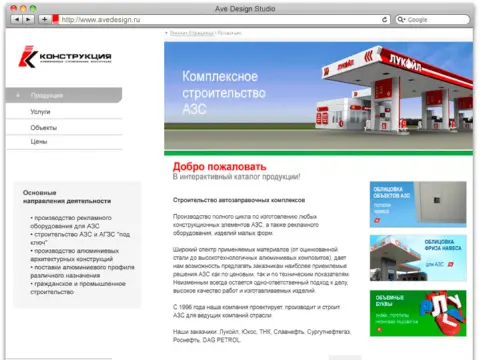
Task: Open the Продукция menu item
Action: tap(64, 95)
